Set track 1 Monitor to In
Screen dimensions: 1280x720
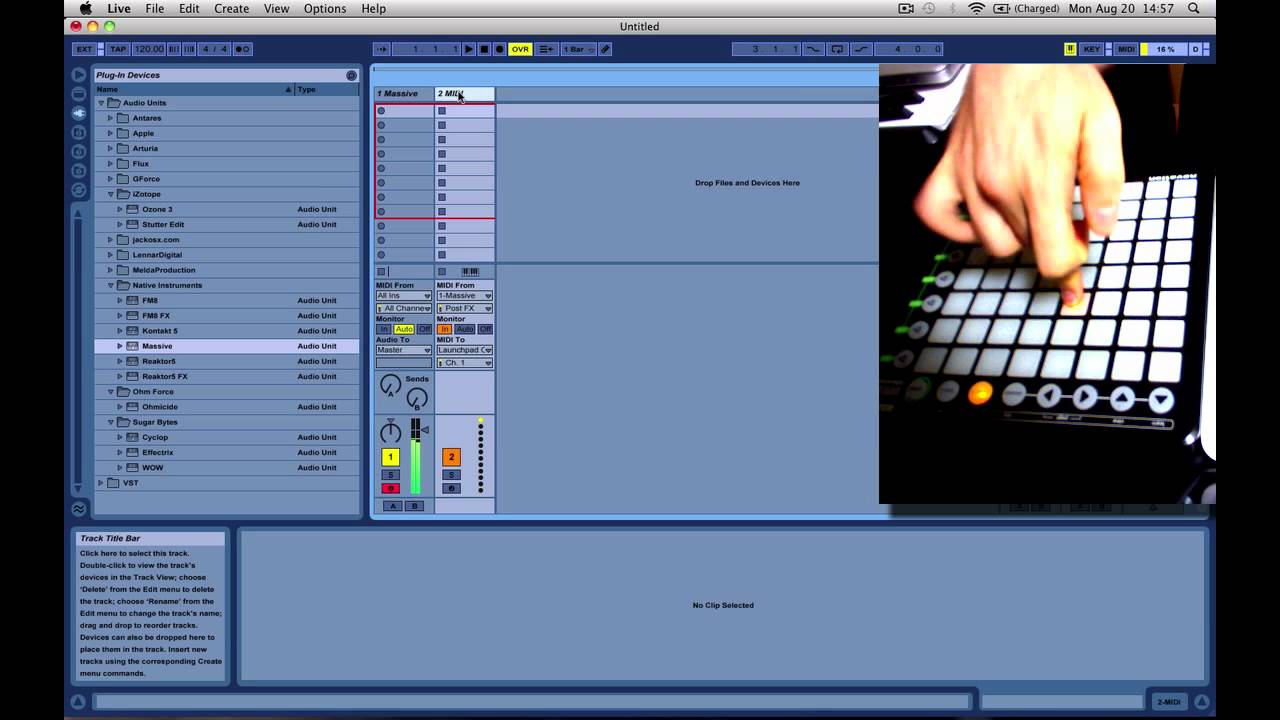[383, 329]
